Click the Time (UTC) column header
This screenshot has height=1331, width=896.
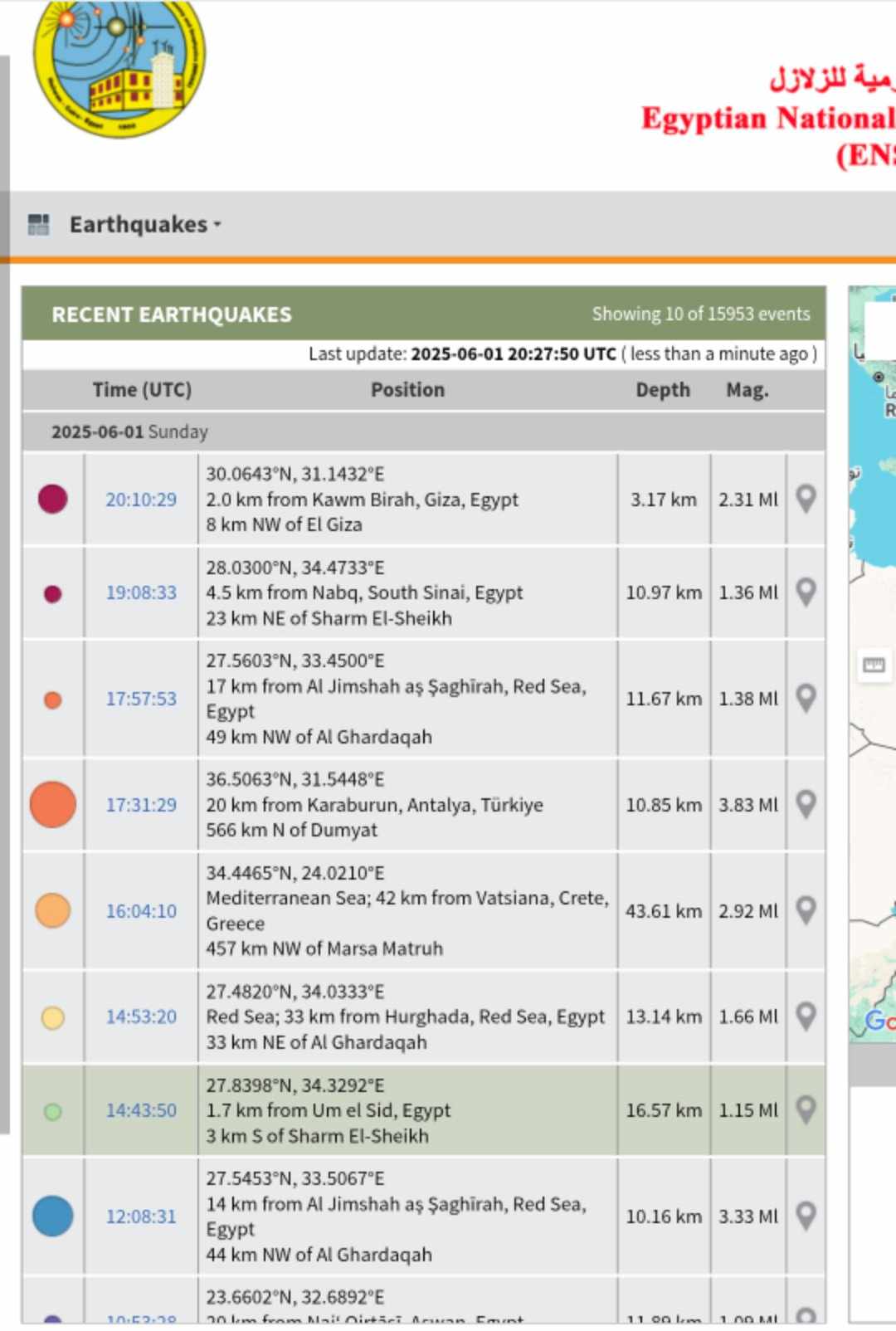pos(142,390)
